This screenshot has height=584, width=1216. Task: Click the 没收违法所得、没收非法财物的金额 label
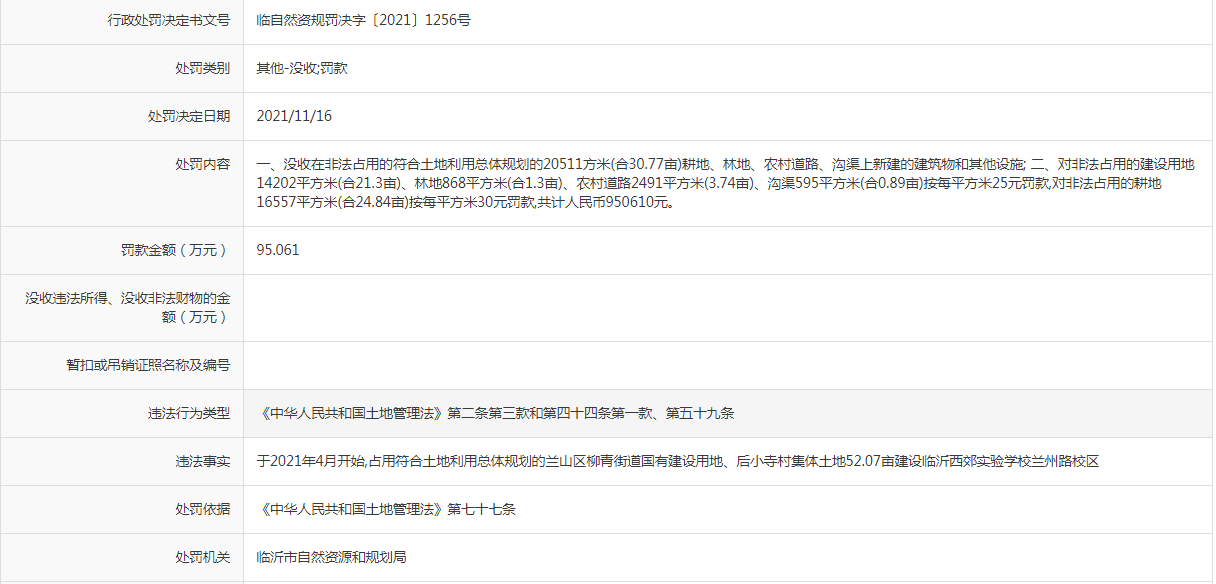tap(127, 307)
